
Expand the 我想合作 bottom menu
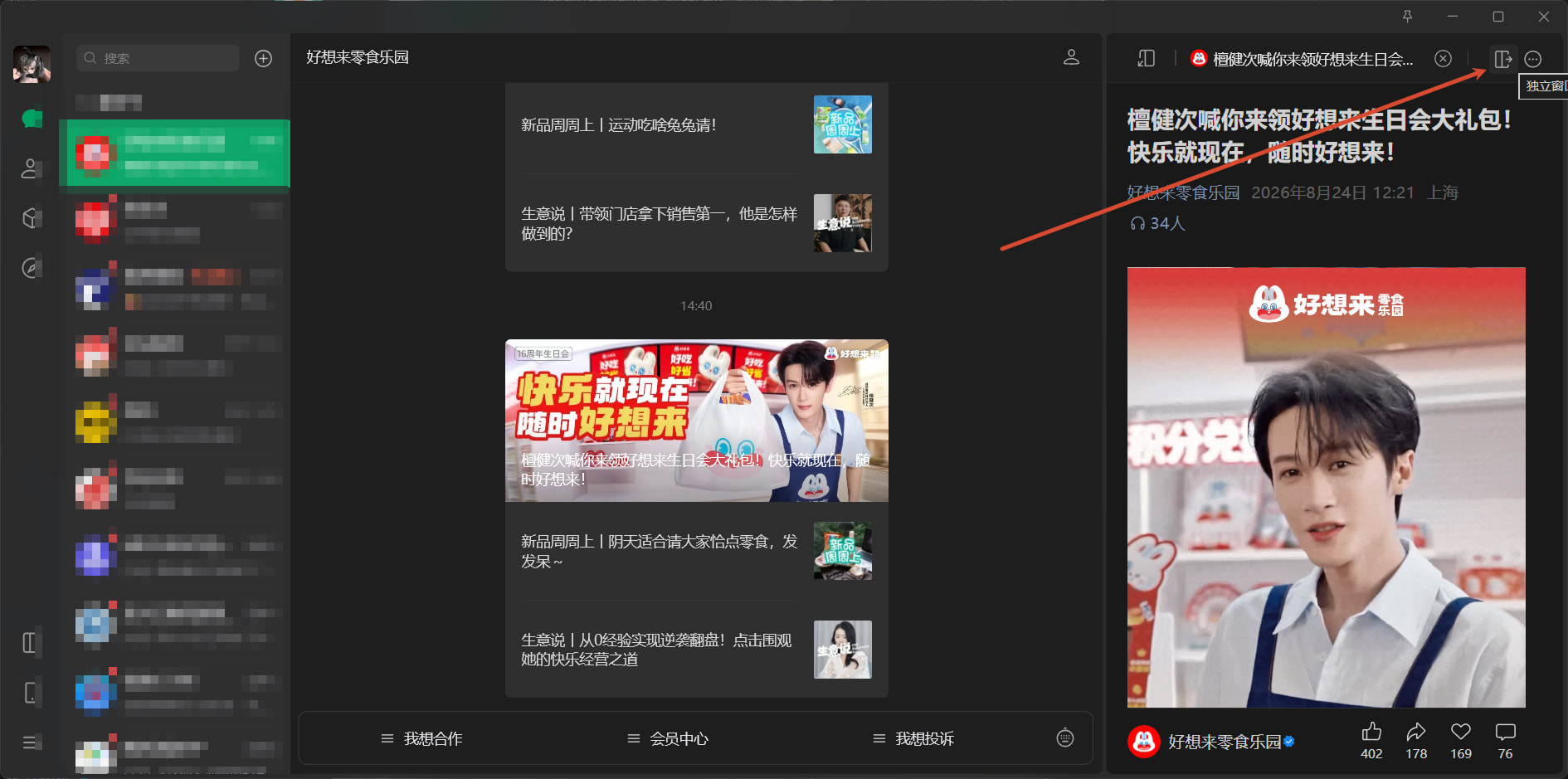click(421, 738)
